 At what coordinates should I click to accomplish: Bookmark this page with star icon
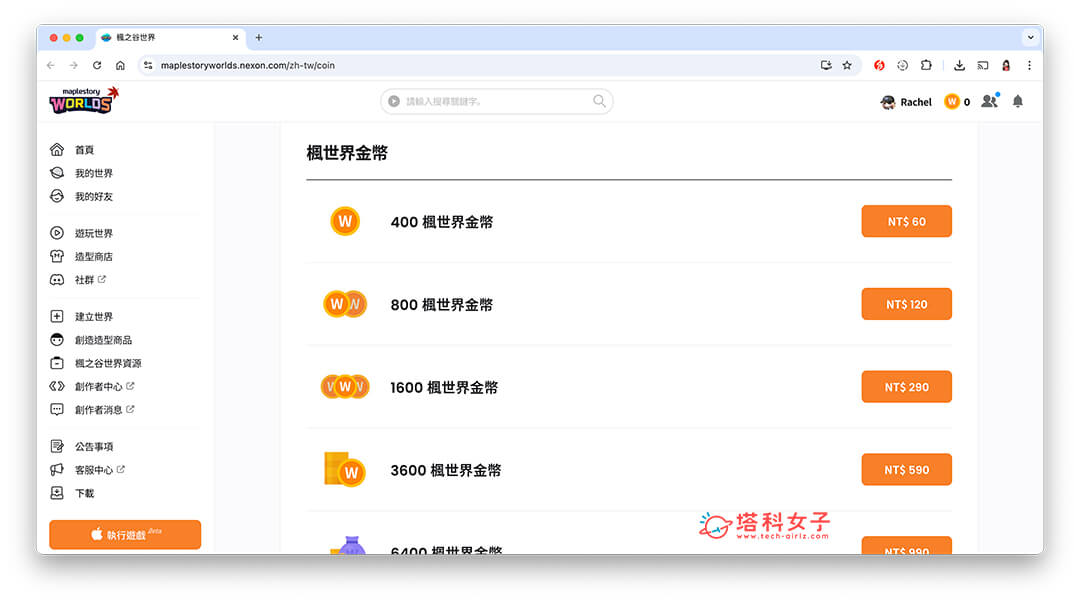(x=847, y=65)
